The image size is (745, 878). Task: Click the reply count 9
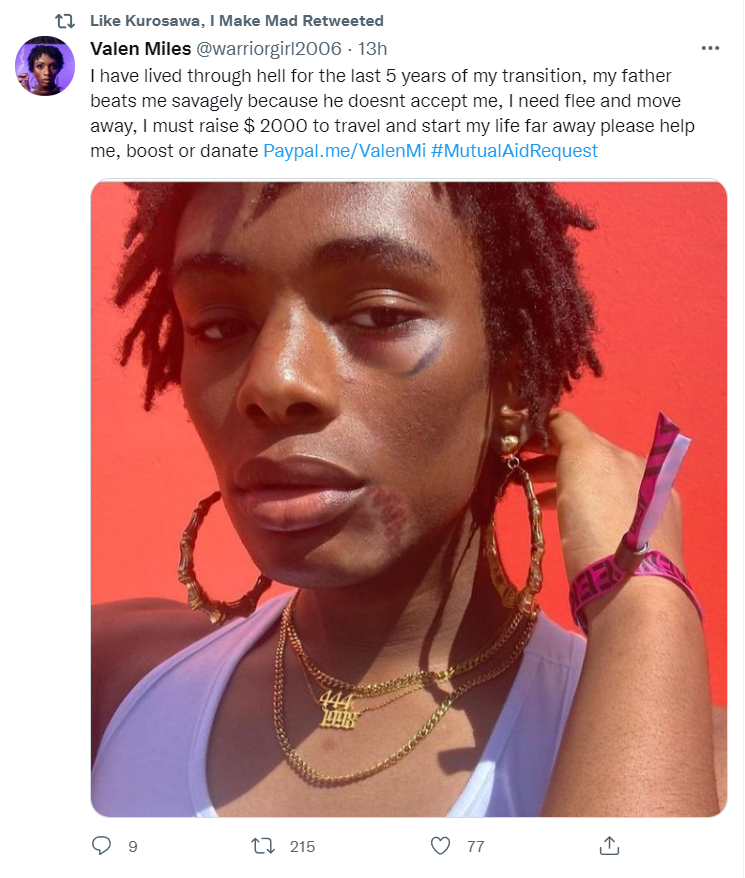click(x=133, y=846)
